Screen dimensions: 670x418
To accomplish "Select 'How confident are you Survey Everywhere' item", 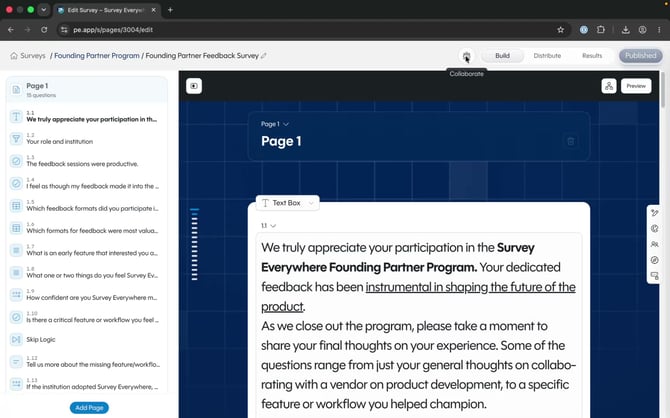I will [92, 297].
